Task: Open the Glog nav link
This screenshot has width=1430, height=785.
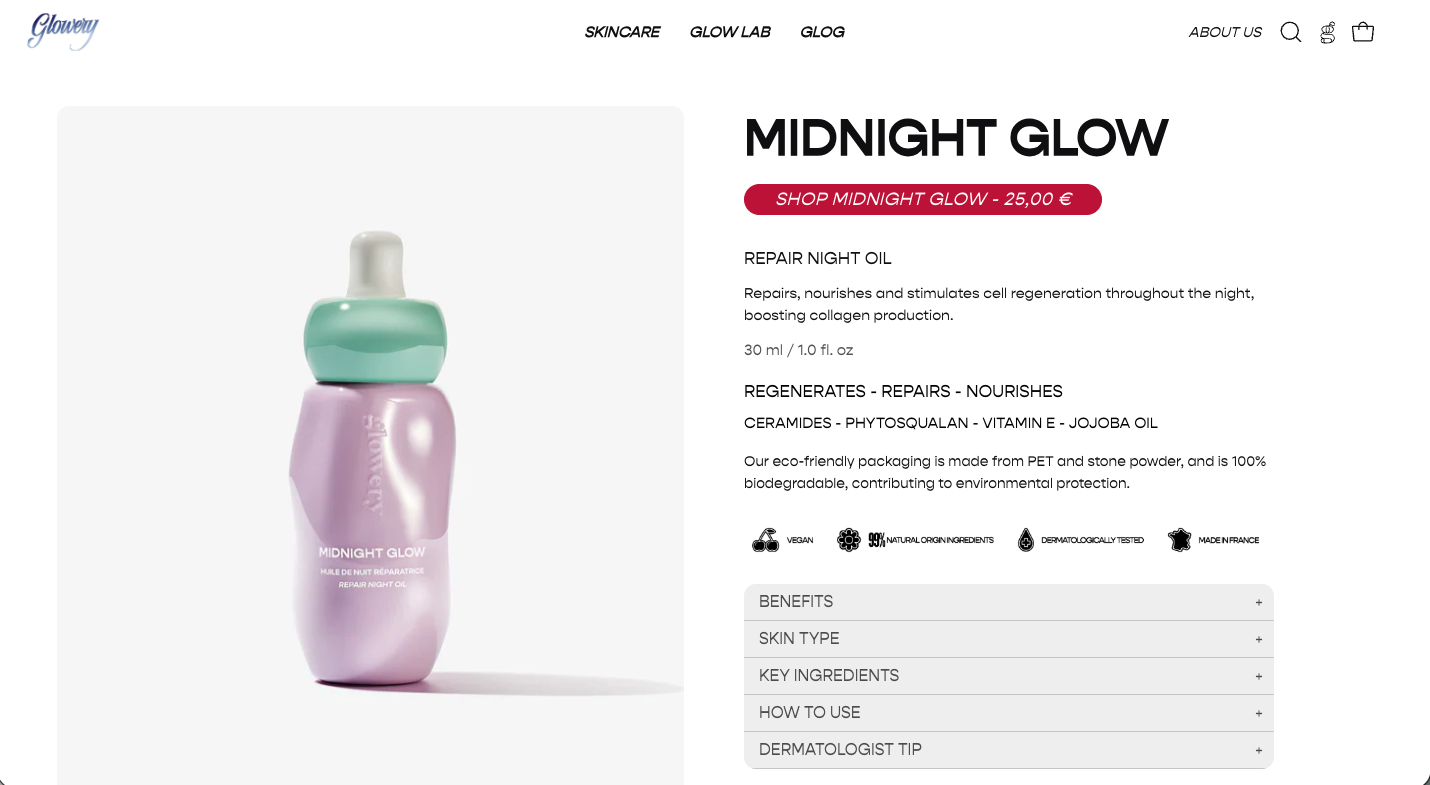Action: [x=822, y=32]
